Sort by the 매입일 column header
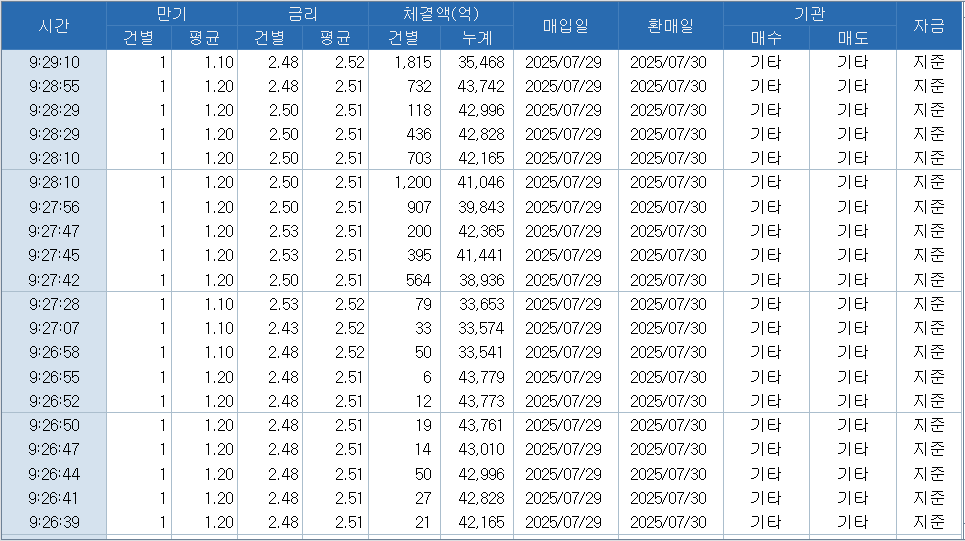Viewport: 965px width, 541px height. (x=565, y=26)
